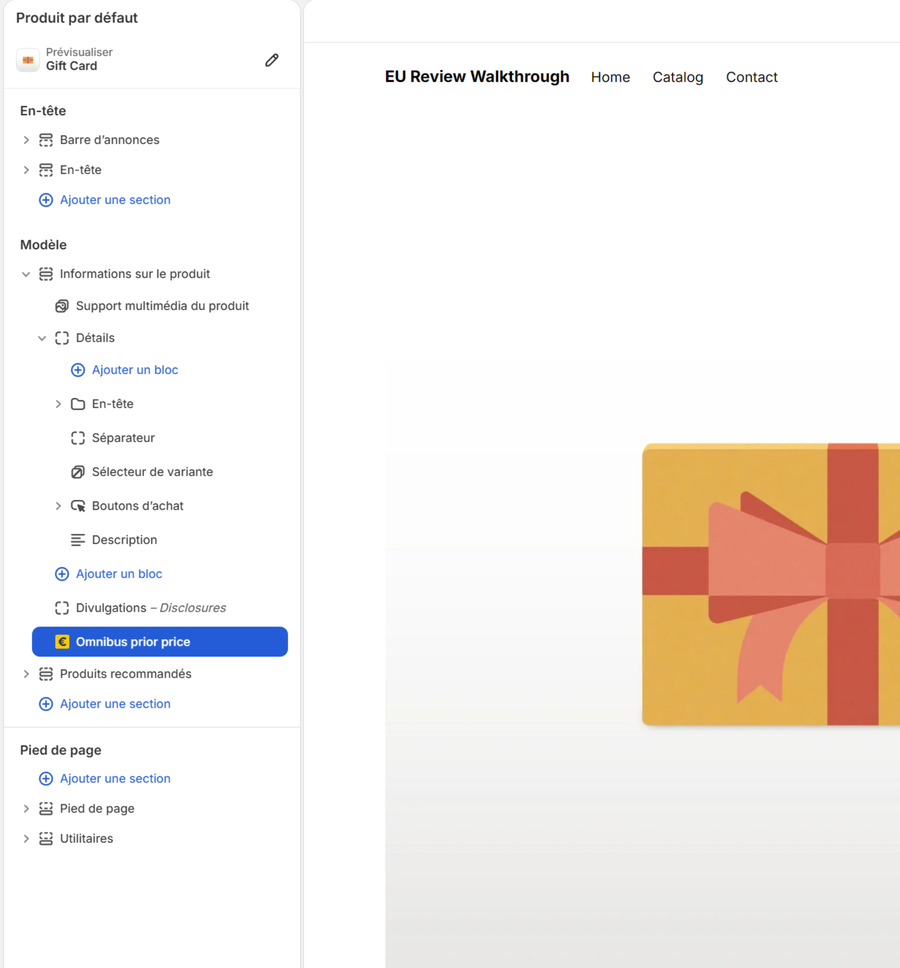The height and width of the screenshot is (968, 900).
Task: Expand the Barre d'annonces section
Action: pos(26,140)
